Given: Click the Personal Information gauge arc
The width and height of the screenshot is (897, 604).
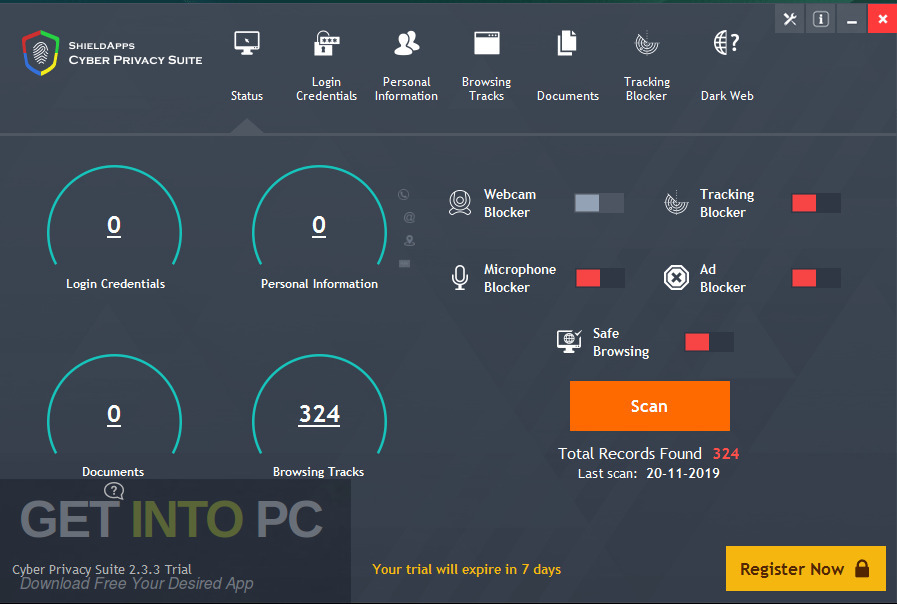Looking at the screenshot, I should tap(319, 215).
